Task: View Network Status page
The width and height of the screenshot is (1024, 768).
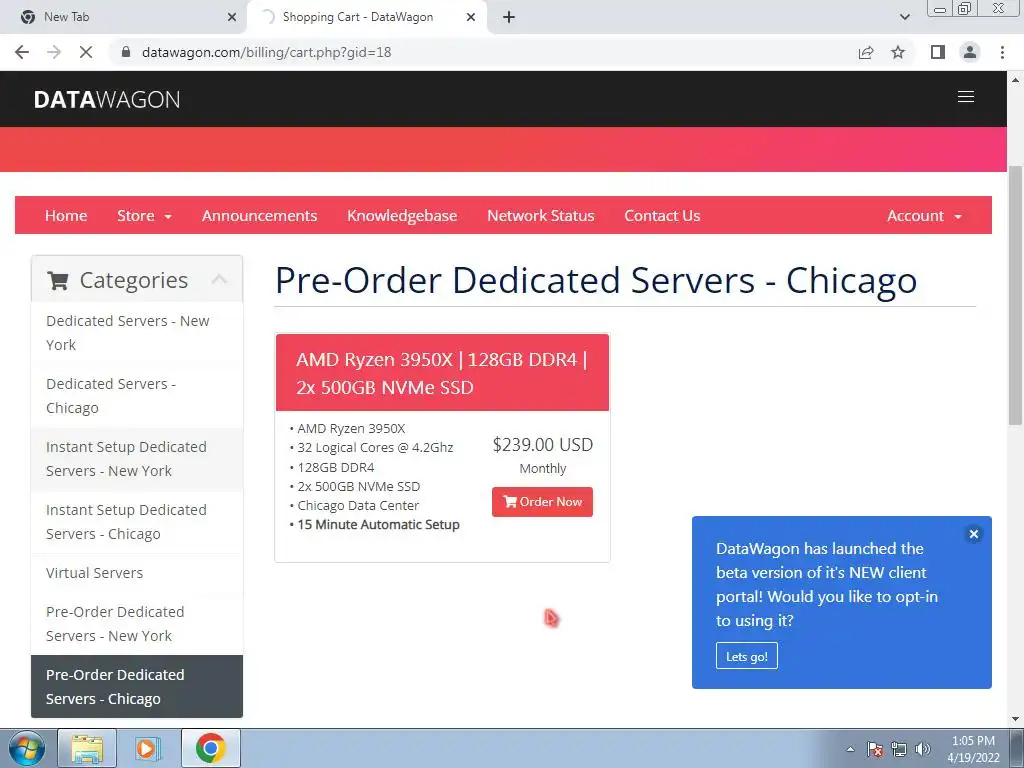Action: (x=541, y=216)
